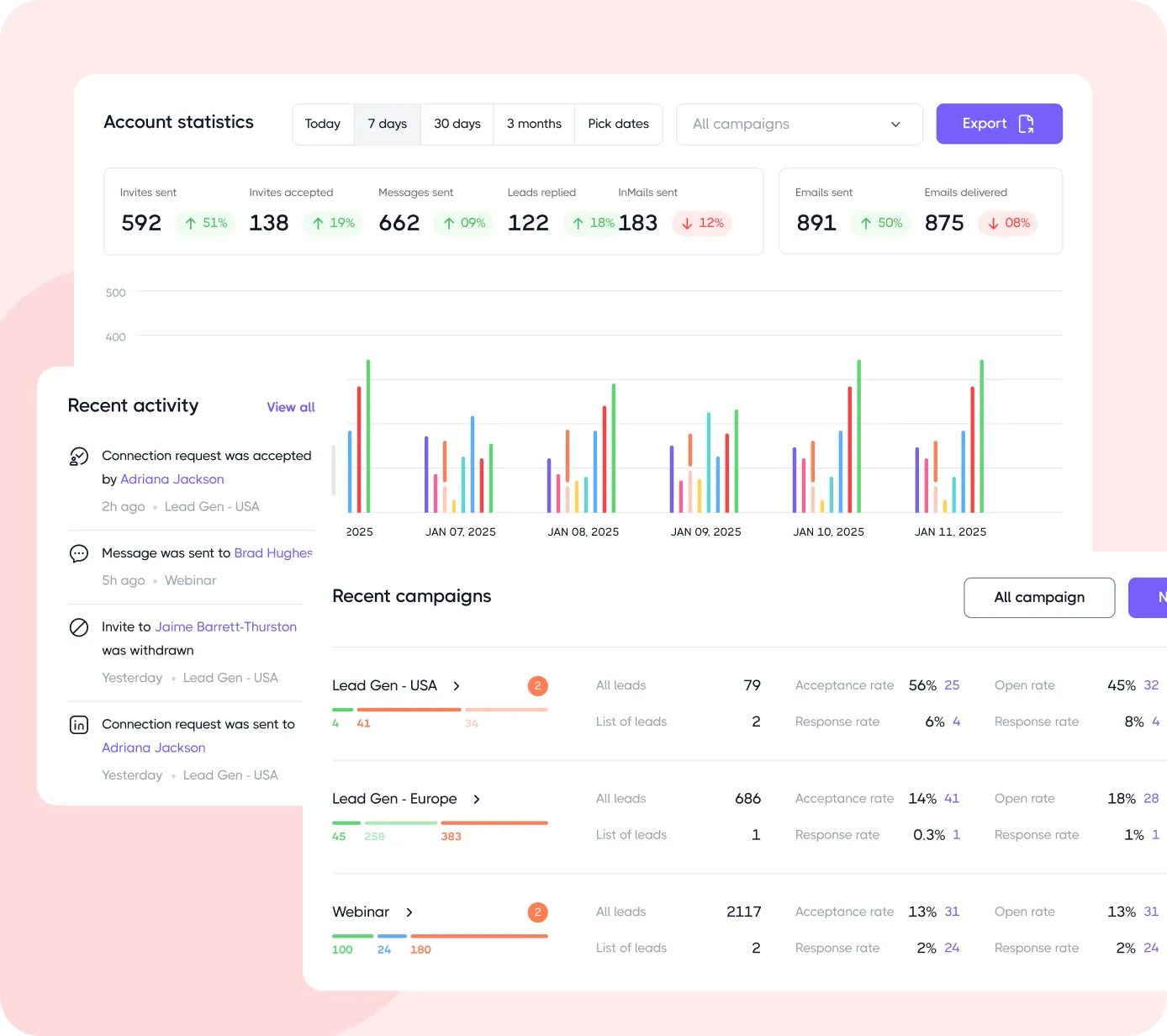This screenshot has height=1036, width=1167.
Task: Switch the range to Today
Action: coord(323,124)
